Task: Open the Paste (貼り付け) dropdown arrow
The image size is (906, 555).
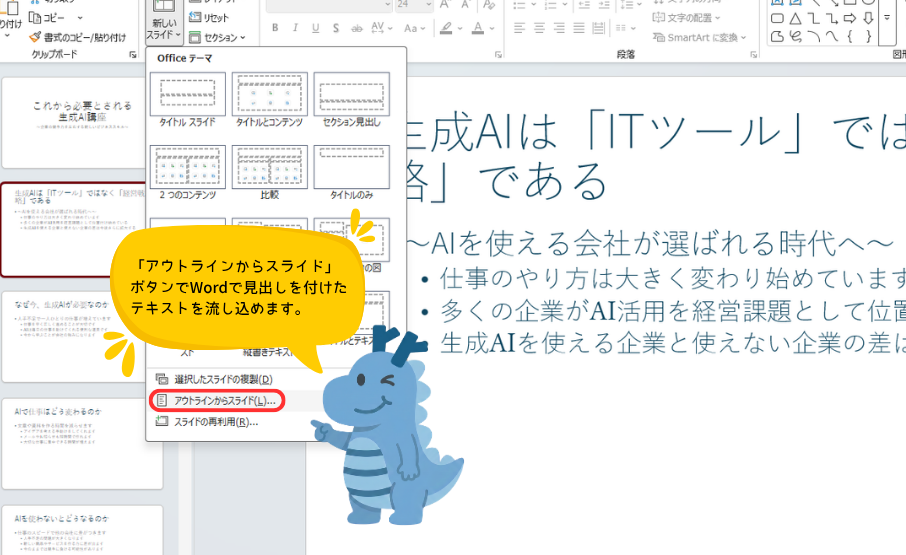Action: pyautogui.click(x=7, y=36)
